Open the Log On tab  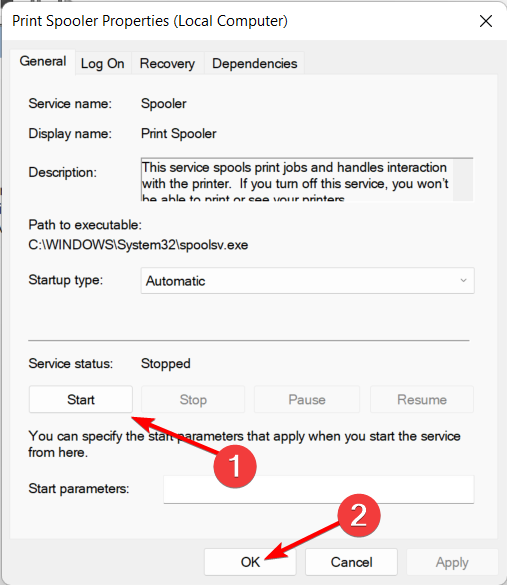coord(103,63)
